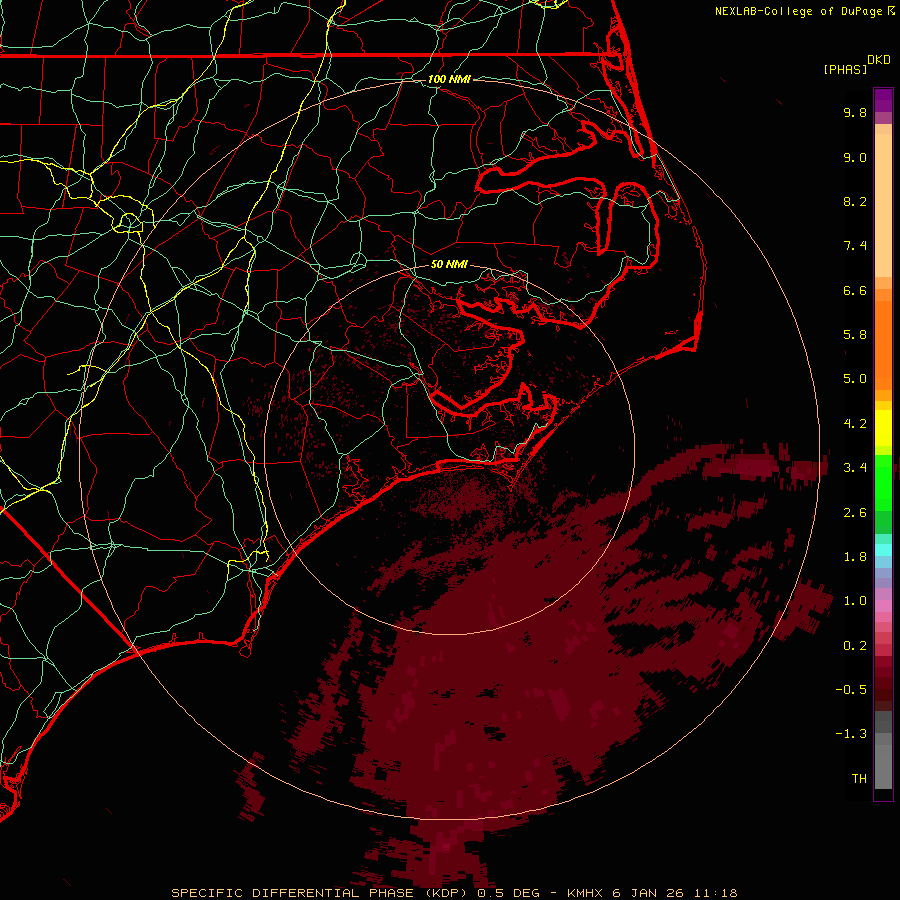Click the 9.8 value on color scale

[x=855, y=112]
